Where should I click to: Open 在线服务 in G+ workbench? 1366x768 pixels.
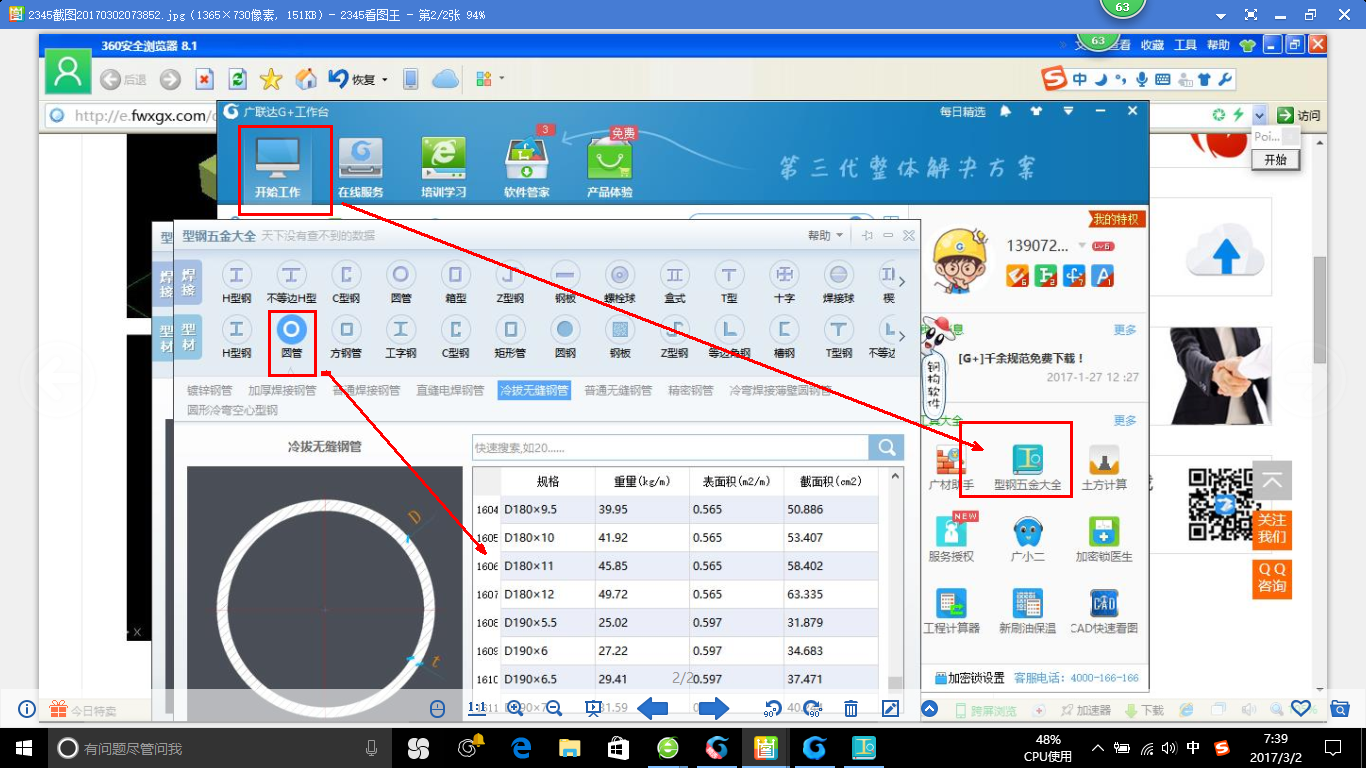point(360,165)
